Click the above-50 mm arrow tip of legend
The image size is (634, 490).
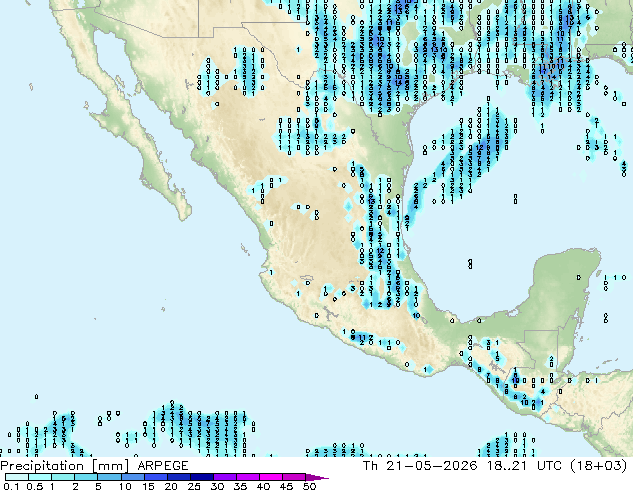point(317,477)
